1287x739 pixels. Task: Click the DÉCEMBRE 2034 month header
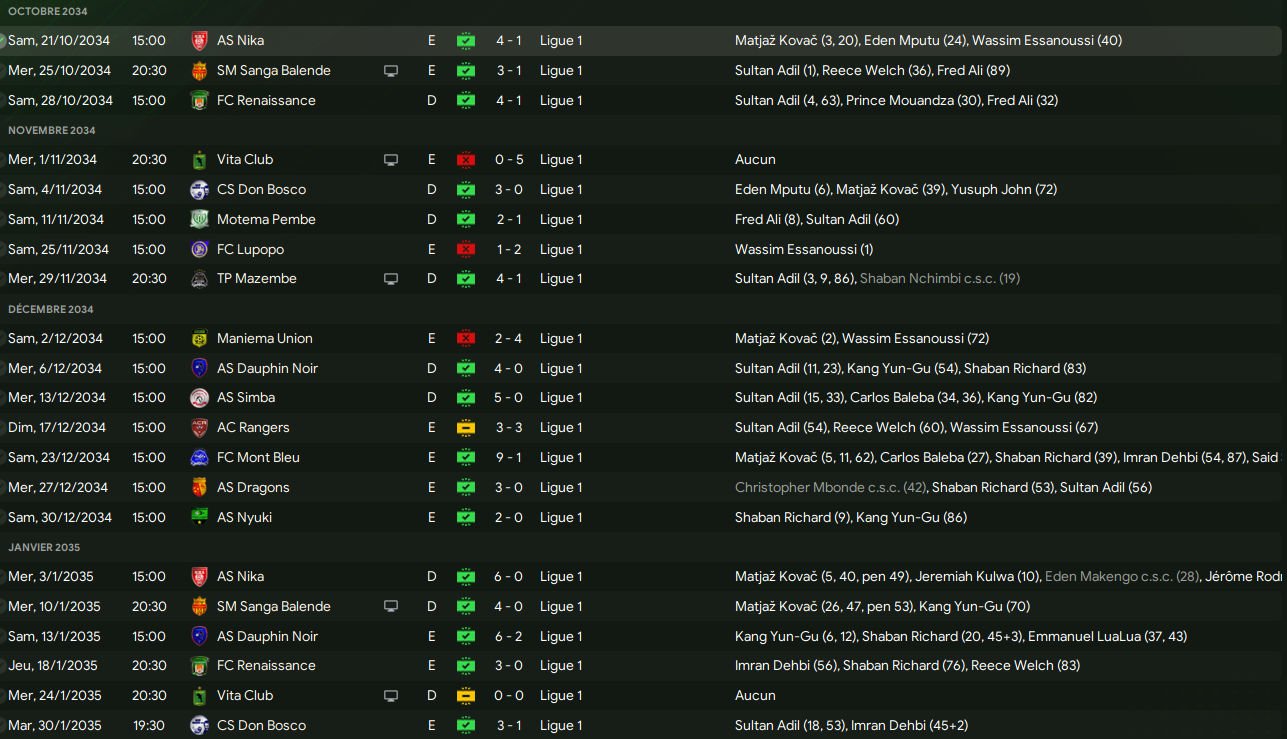[x=51, y=309]
